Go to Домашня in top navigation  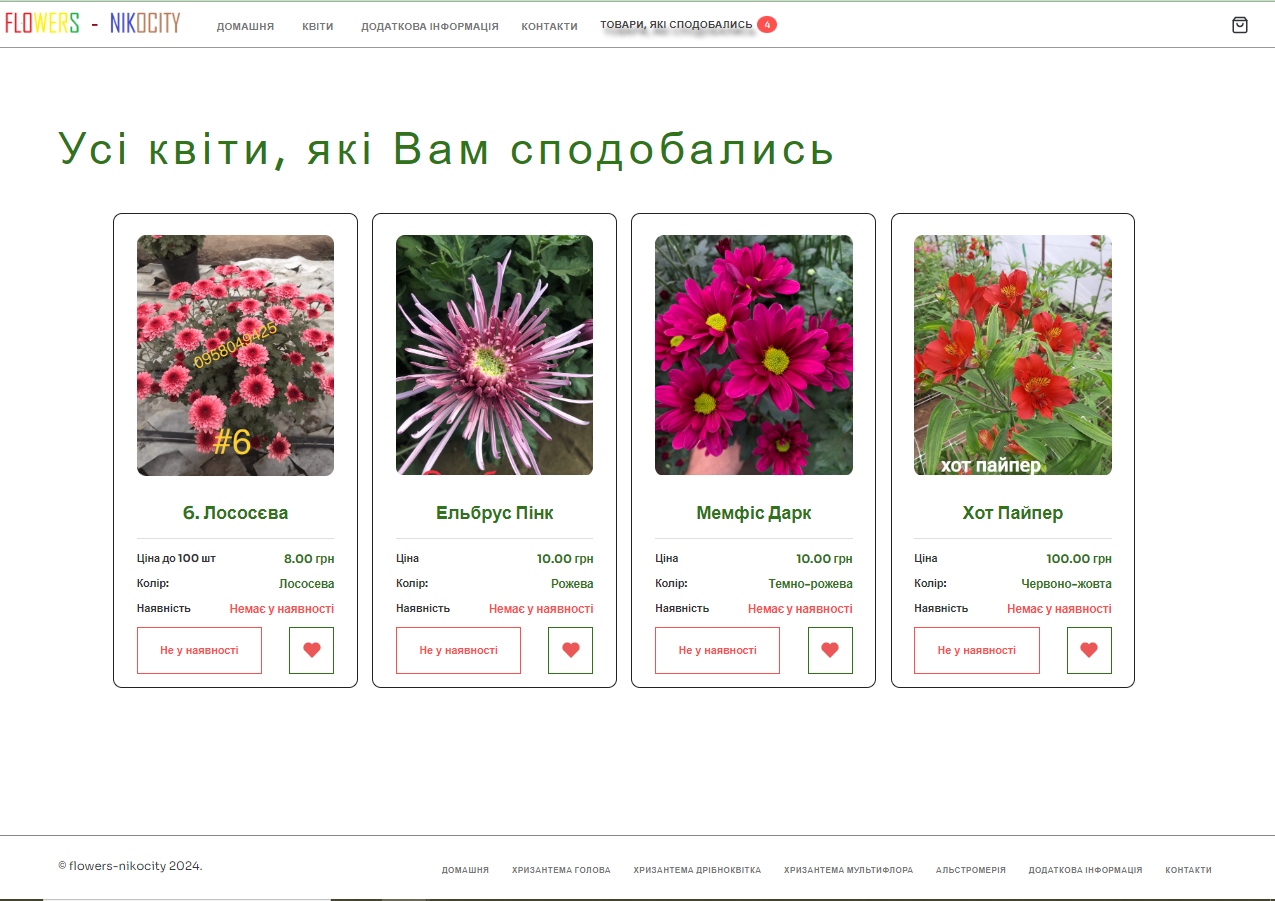(245, 26)
